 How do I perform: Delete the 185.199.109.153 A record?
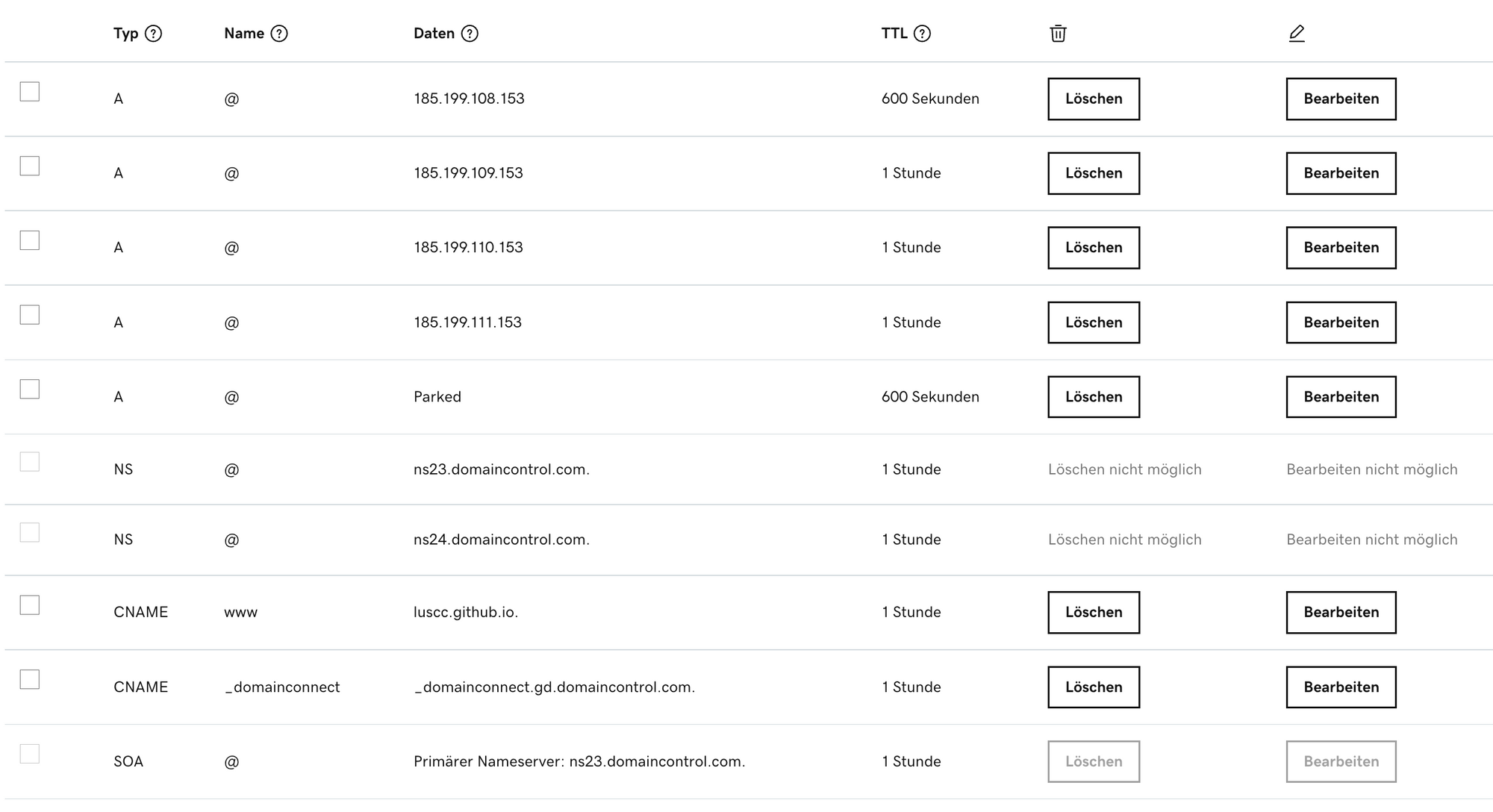[1094, 173]
